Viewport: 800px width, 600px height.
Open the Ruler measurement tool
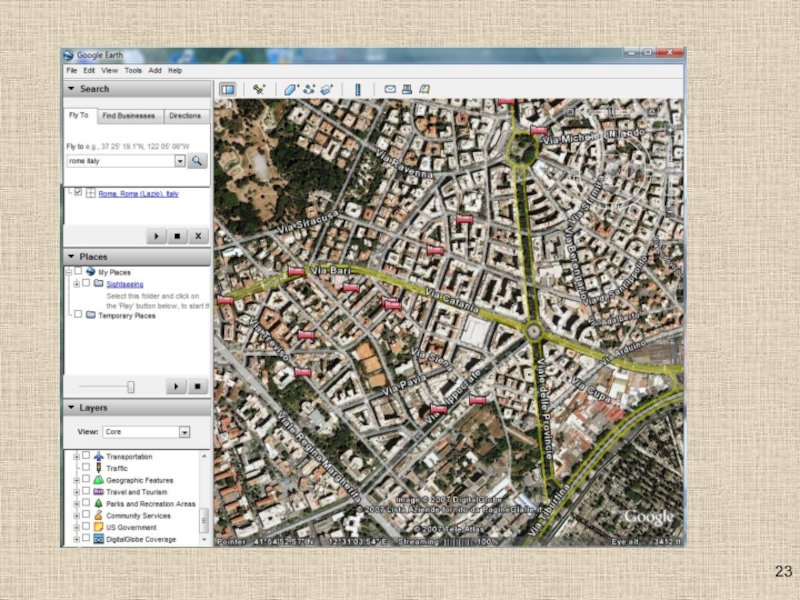(358, 89)
